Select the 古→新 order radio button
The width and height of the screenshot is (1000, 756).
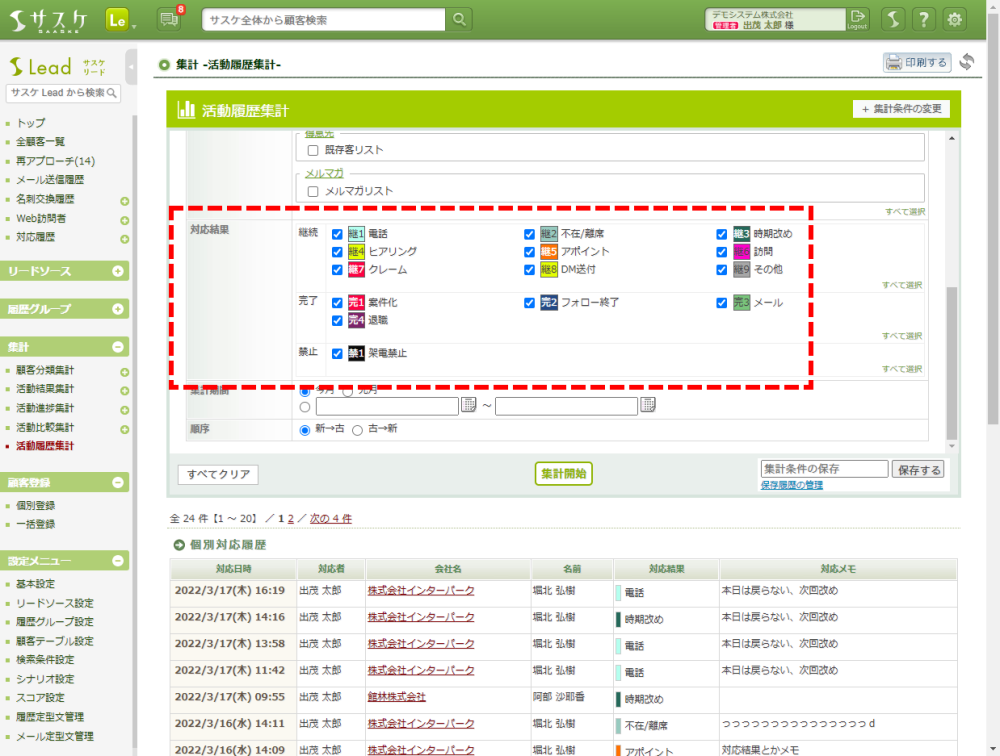[357, 430]
